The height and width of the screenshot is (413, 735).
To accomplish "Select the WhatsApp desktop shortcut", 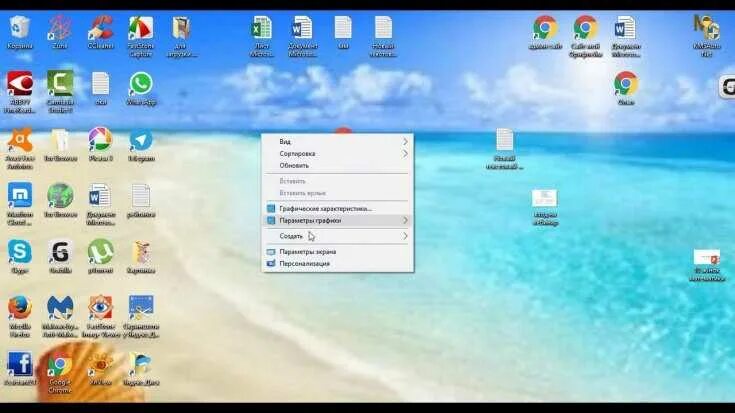I will click(x=141, y=84).
